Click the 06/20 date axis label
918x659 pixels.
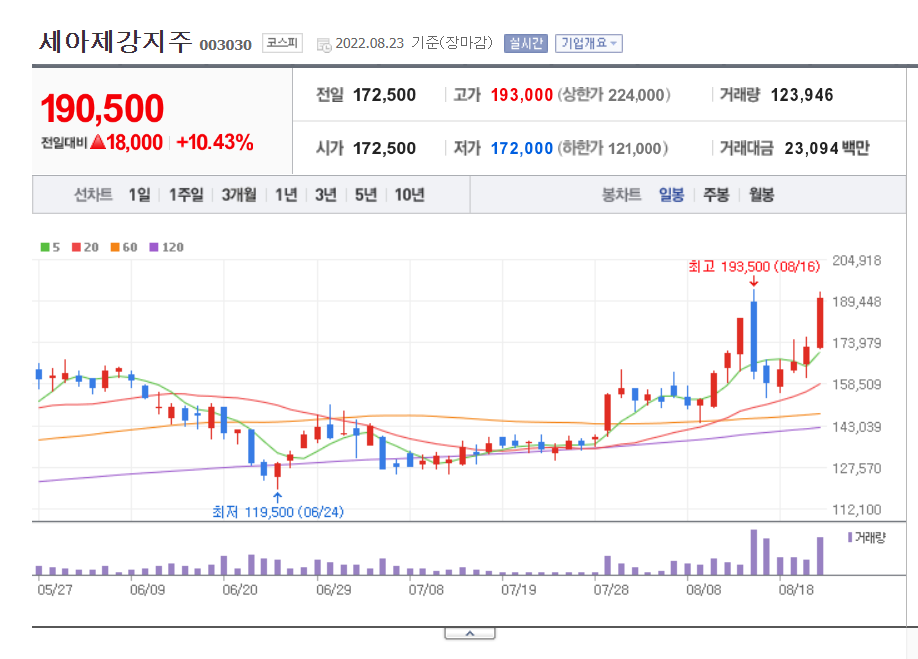240,589
